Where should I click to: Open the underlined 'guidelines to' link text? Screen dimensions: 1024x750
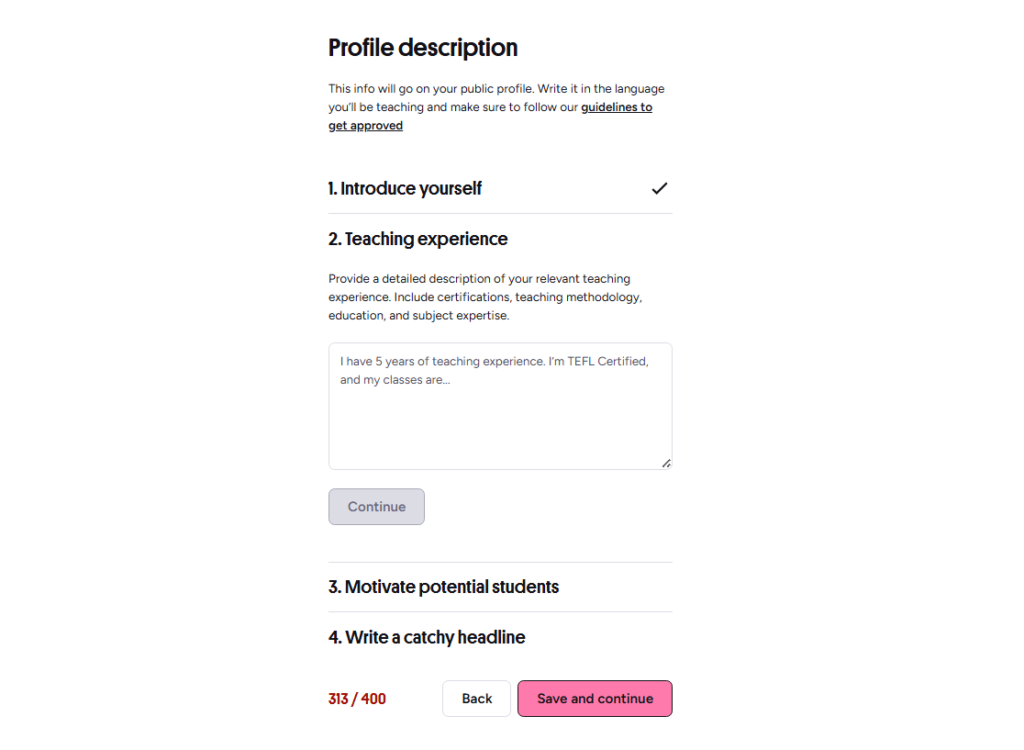(x=616, y=107)
